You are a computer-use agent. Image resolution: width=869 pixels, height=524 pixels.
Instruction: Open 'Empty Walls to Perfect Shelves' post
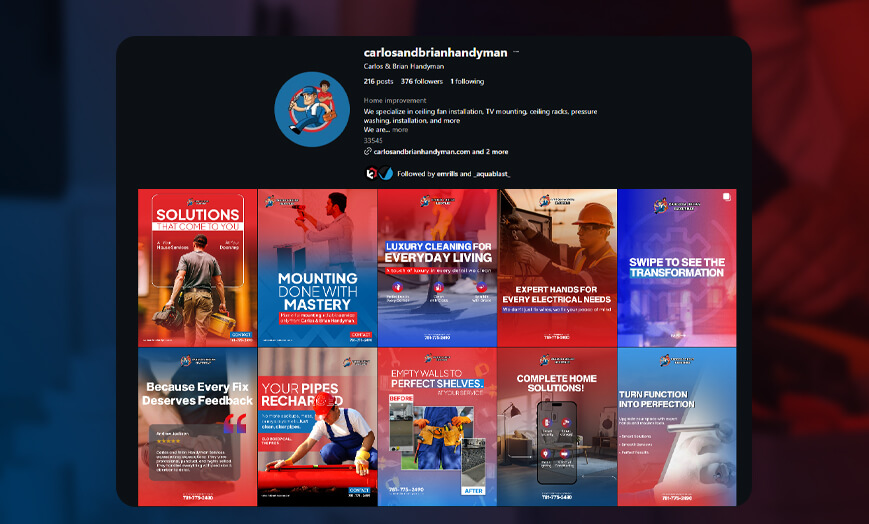(437, 427)
